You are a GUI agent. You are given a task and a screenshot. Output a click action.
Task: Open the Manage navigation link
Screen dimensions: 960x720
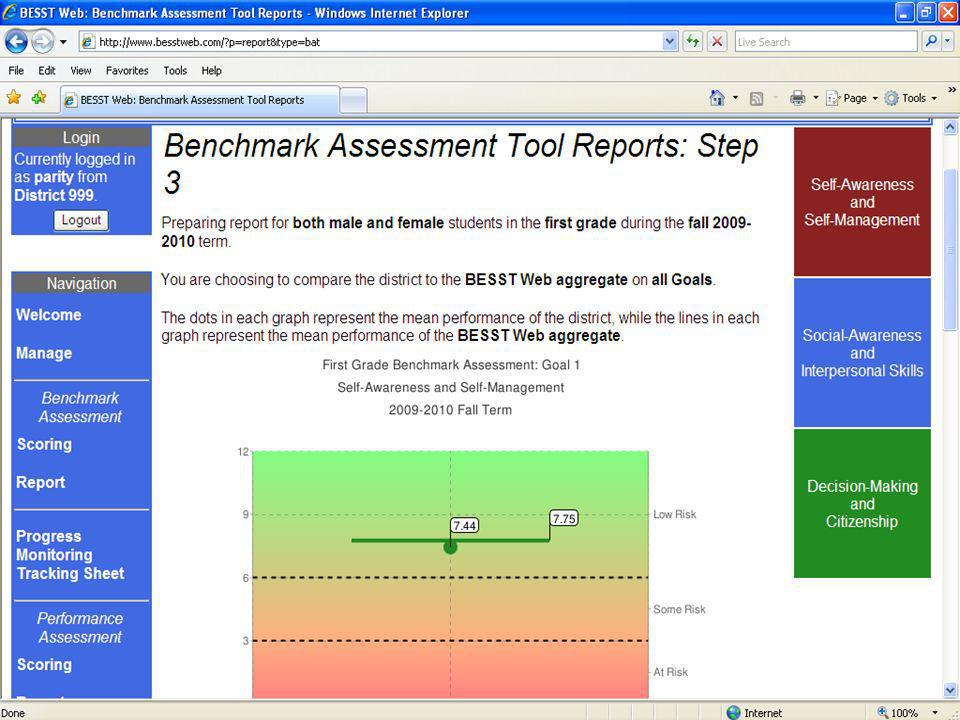[44, 353]
